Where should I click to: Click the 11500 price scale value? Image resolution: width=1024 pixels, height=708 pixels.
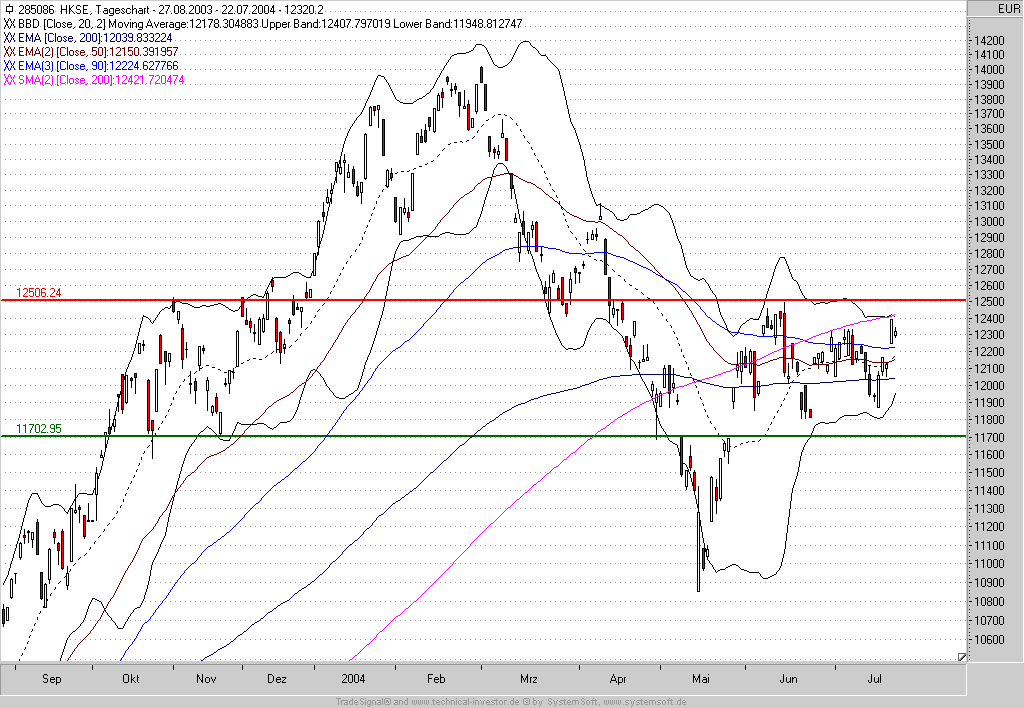[x=989, y=472]
